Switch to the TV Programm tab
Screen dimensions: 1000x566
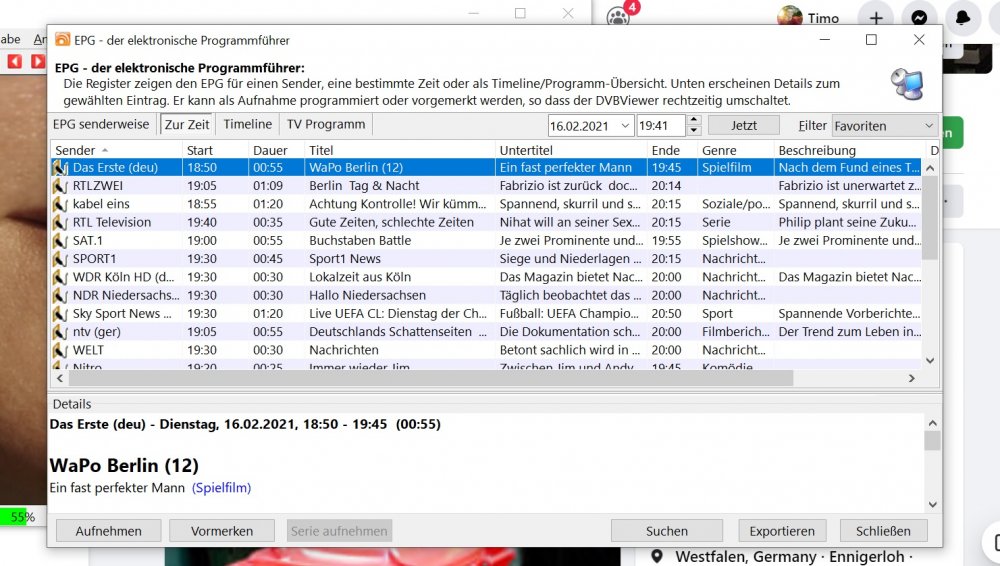pos(325,125)
